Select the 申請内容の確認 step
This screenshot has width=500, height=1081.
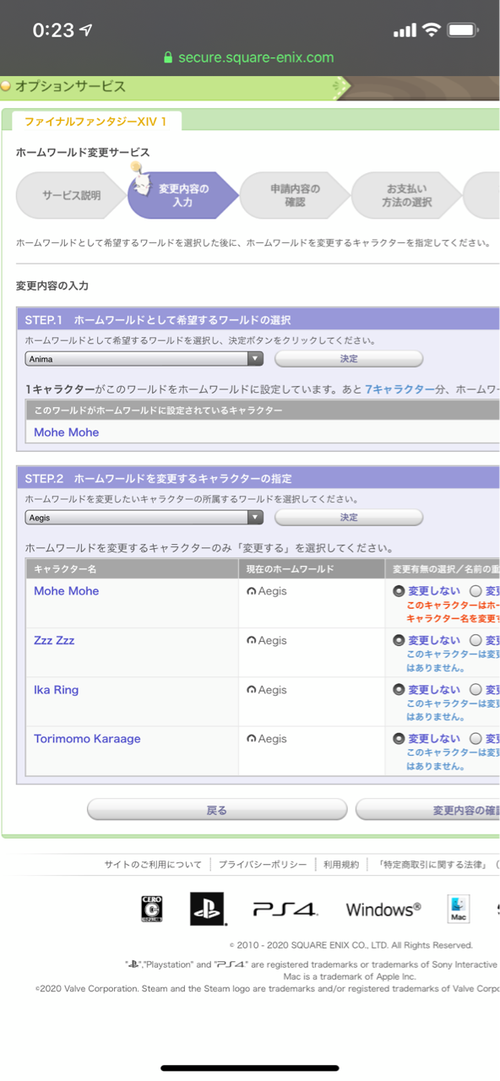click(294, 195)
